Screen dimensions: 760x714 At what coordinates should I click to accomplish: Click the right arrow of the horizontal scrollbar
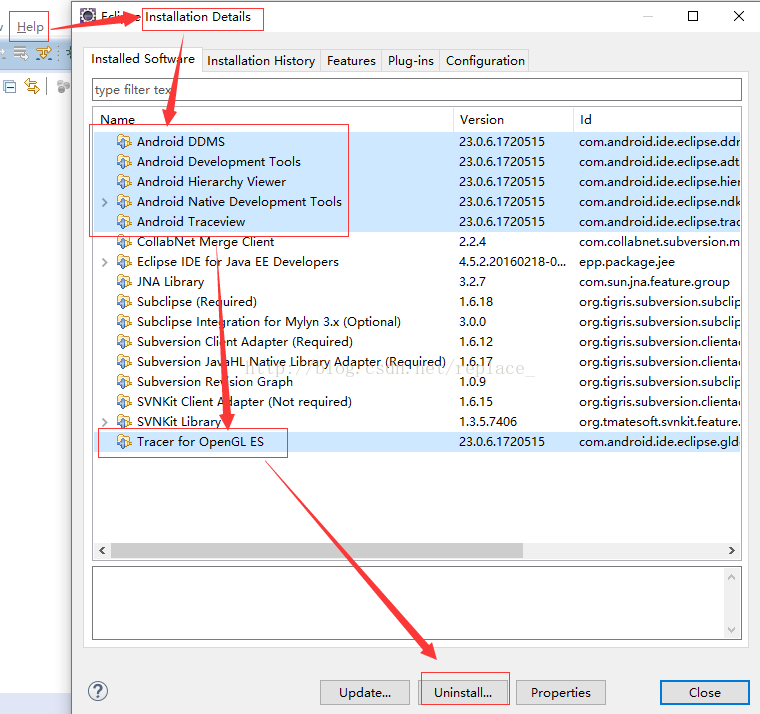coord(731,551)
